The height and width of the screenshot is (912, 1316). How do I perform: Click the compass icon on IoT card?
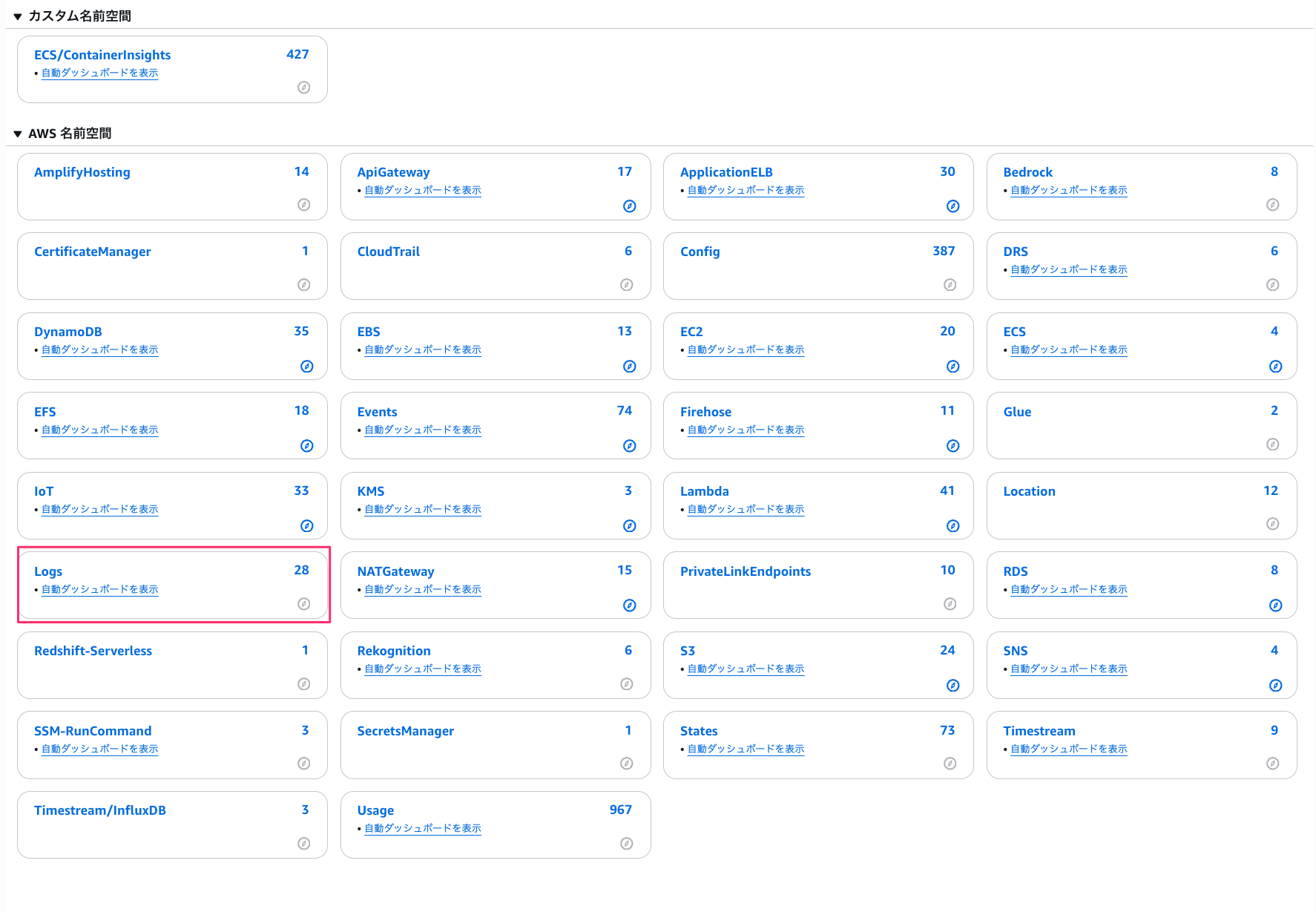(307, 526)
